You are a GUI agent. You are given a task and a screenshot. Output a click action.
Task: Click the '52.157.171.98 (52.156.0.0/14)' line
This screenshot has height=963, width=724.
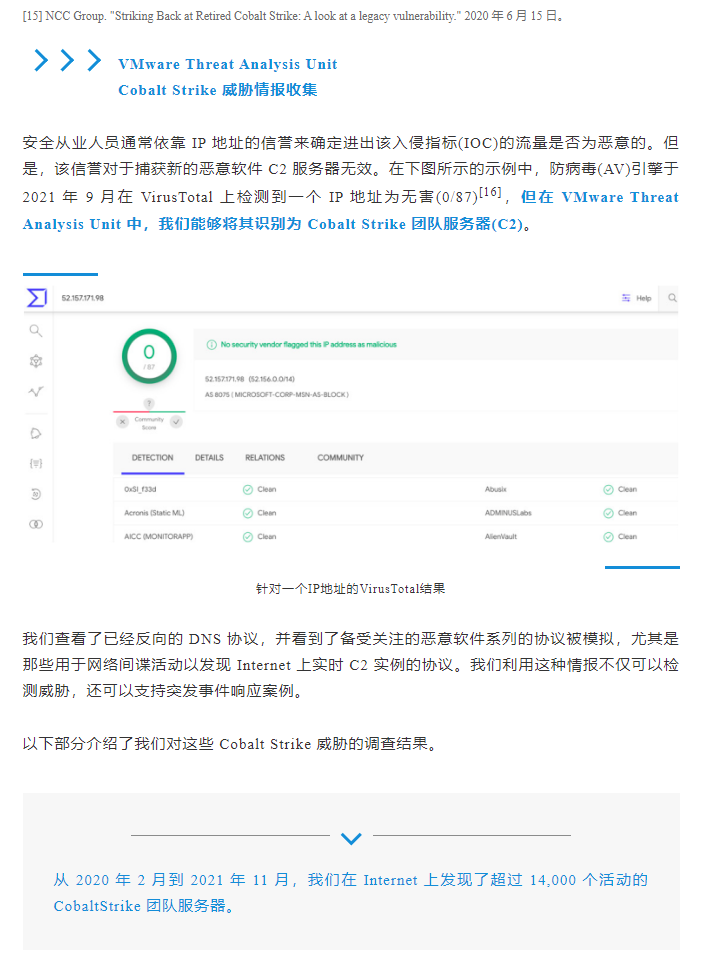(x=249, y=380)
